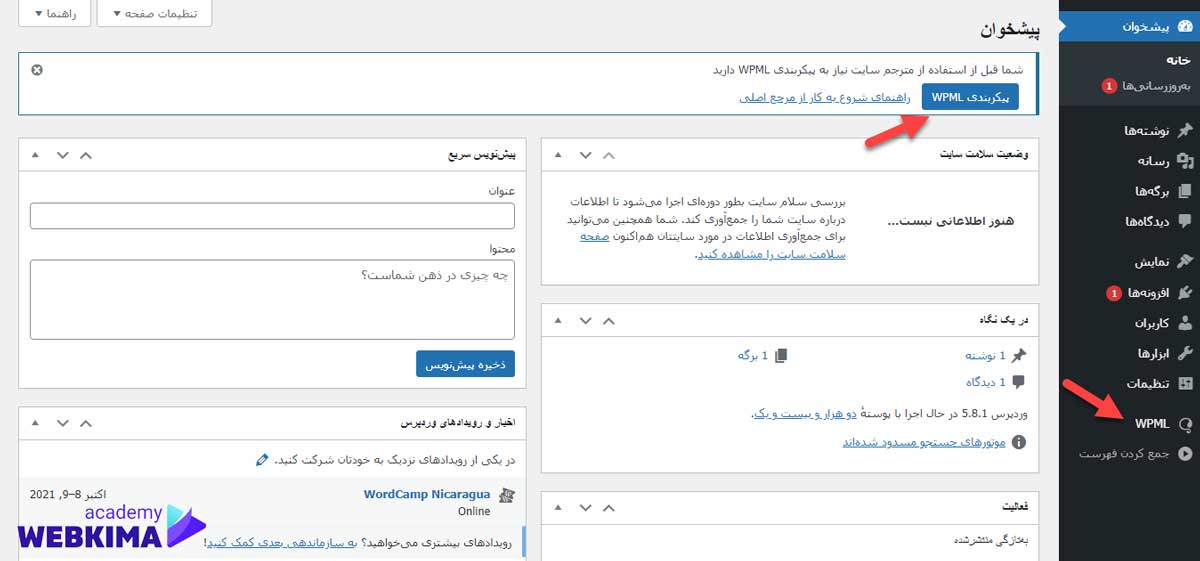Focus the عنوان title input field
The width and height of the screenshot is (1200, 561).
tap(272, 216)
